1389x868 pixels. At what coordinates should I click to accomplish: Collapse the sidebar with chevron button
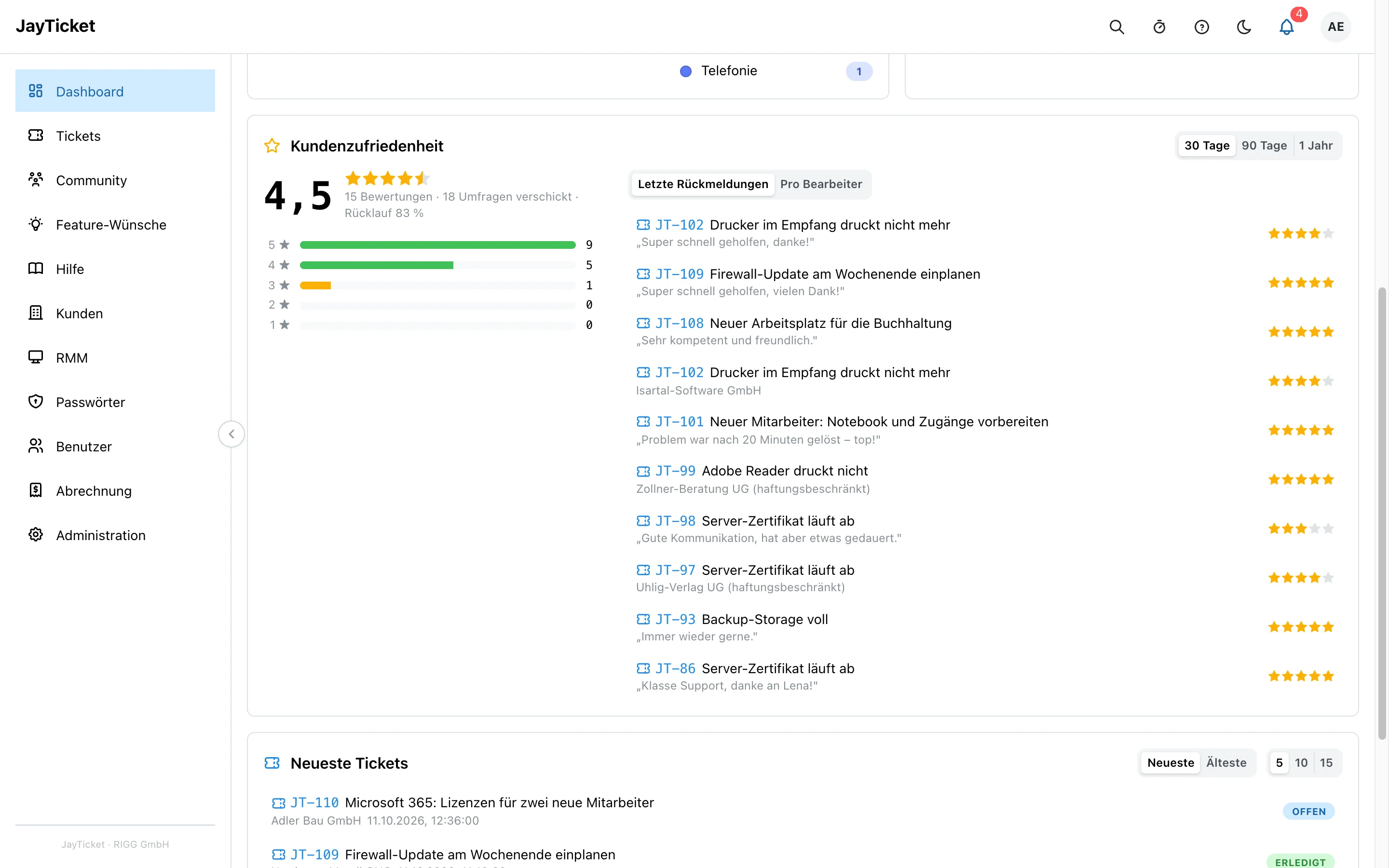point(231,434)
